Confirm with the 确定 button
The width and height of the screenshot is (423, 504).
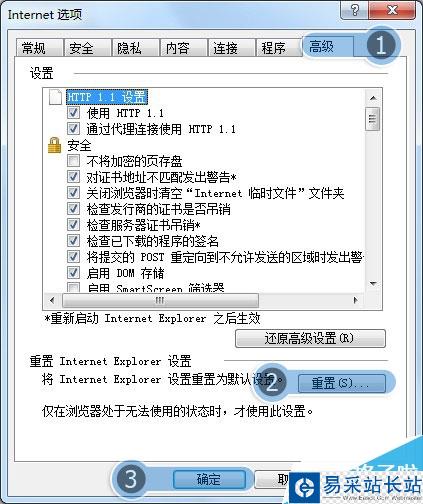click(209, 479)
